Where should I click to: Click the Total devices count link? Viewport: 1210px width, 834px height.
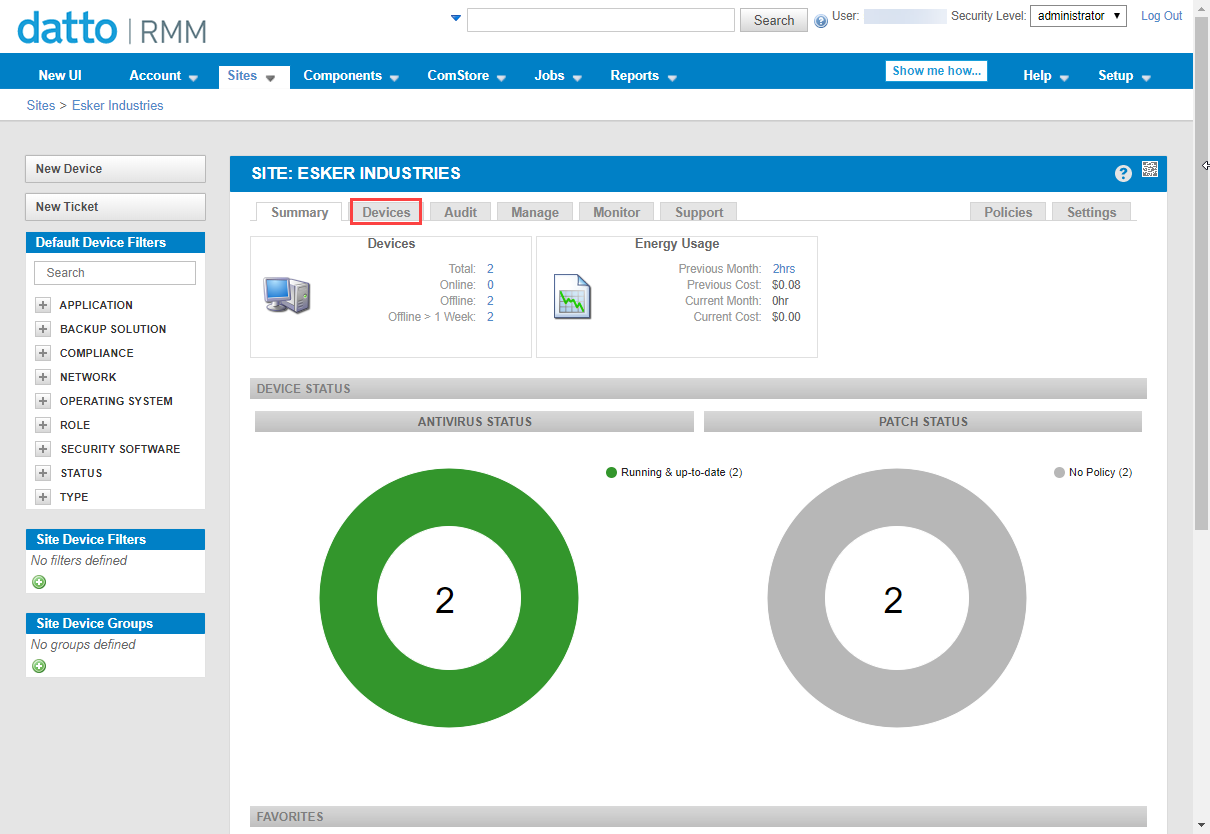click(490, 269)
